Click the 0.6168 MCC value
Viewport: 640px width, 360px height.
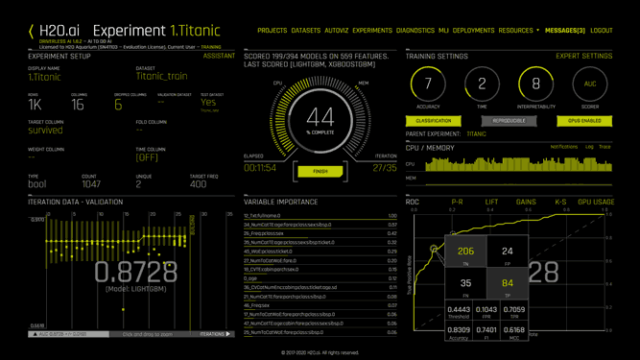point(514,330)
